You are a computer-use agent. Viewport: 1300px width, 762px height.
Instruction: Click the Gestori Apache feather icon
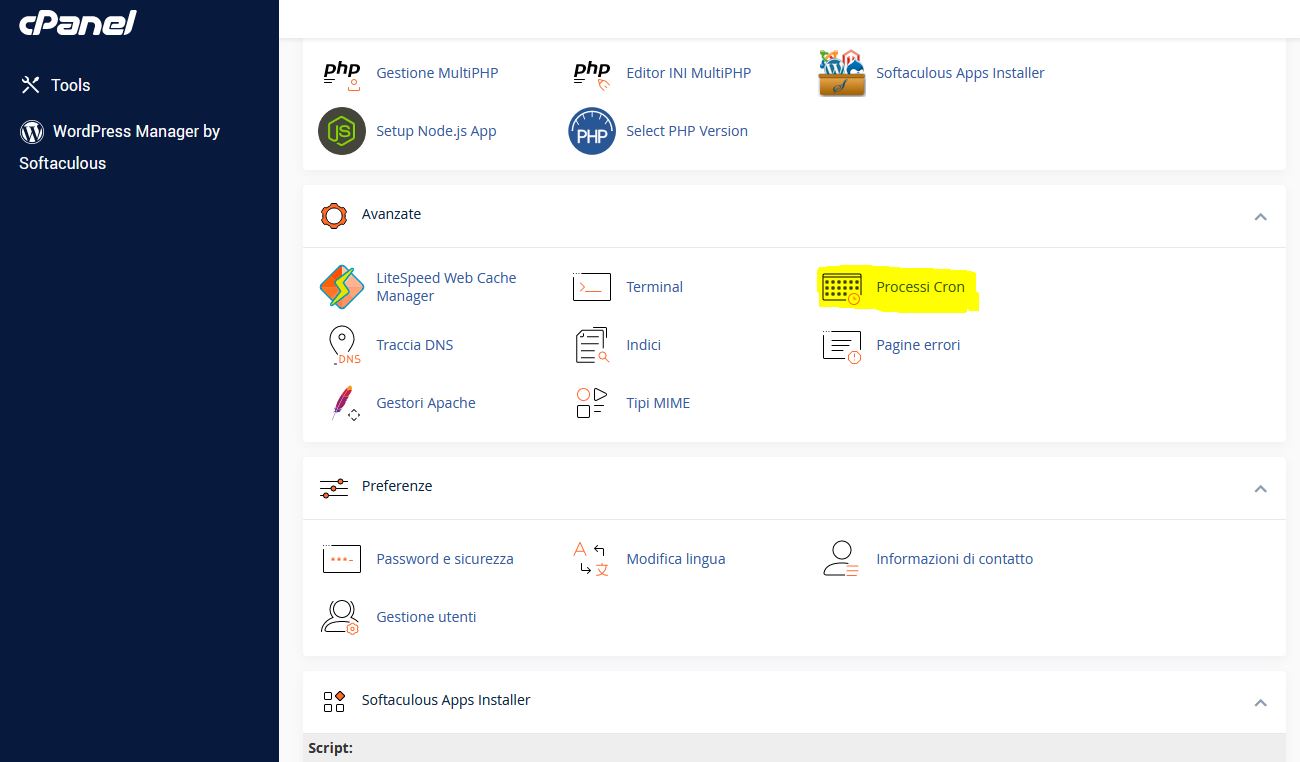[344, 403]
